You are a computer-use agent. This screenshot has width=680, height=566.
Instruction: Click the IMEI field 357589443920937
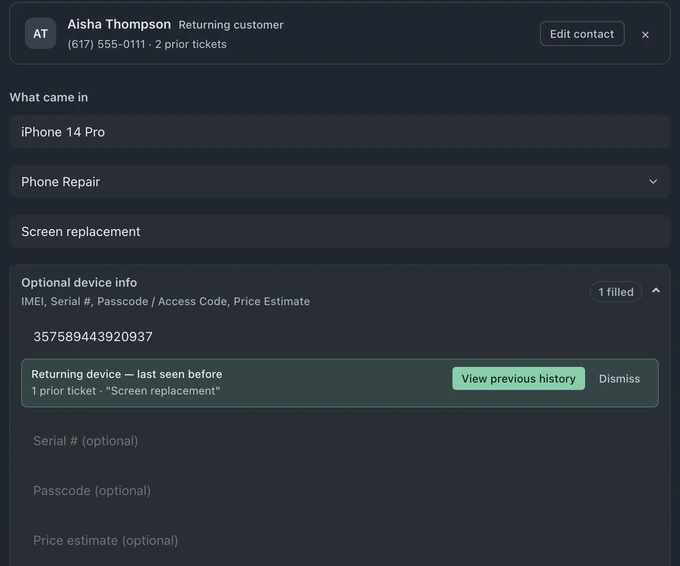pos(340,337)
